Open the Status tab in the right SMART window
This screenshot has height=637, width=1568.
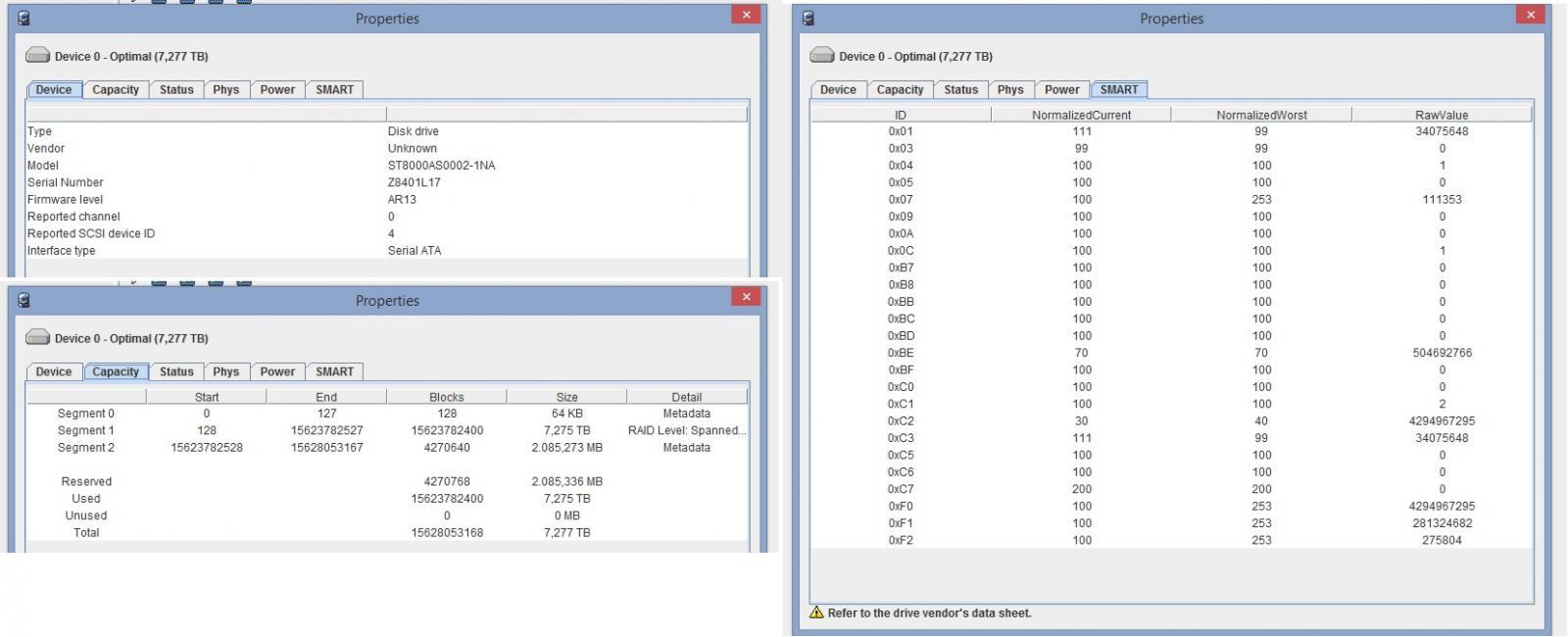[960, 89]
